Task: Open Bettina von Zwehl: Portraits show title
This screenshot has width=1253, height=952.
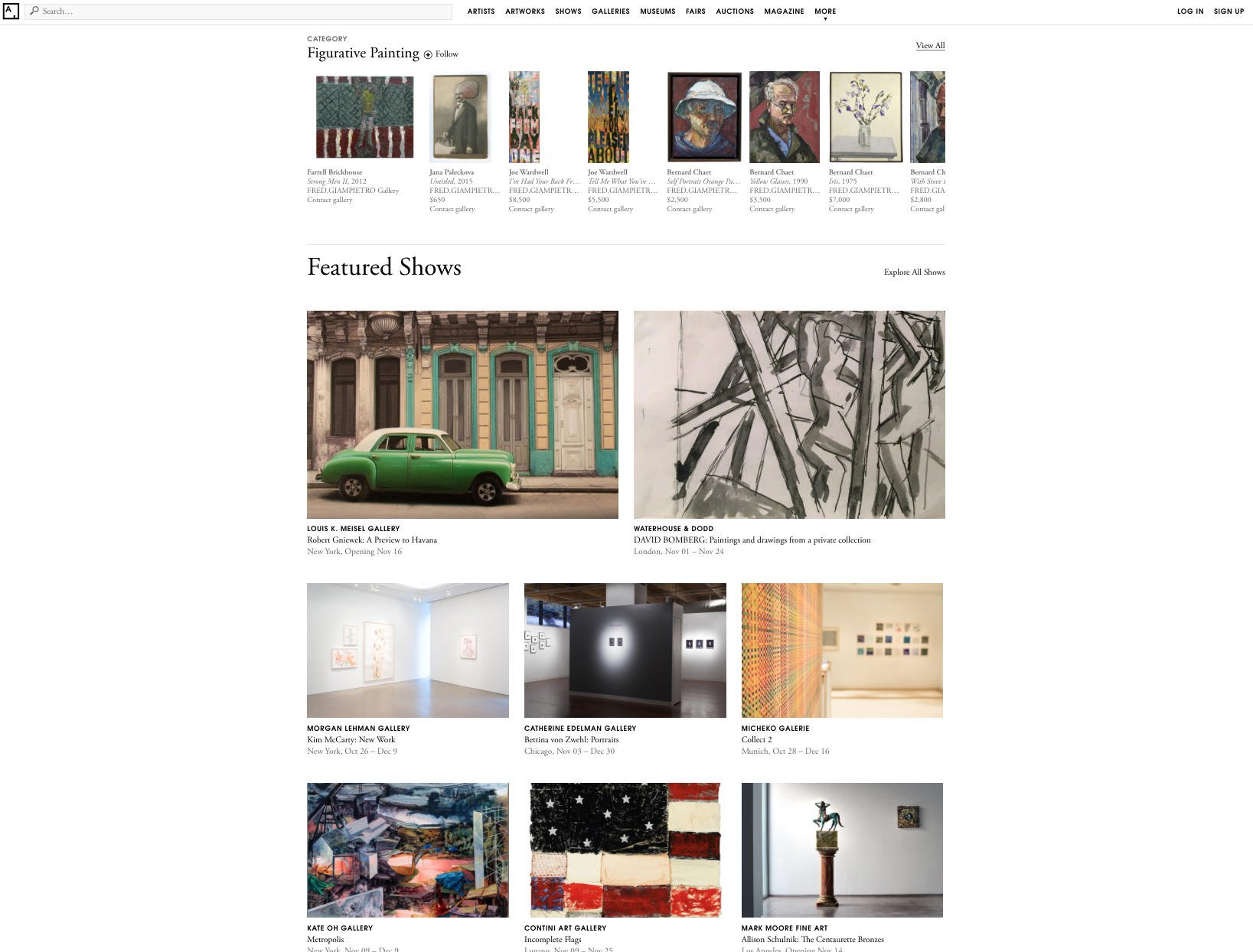Action: (x=571, y=740)
